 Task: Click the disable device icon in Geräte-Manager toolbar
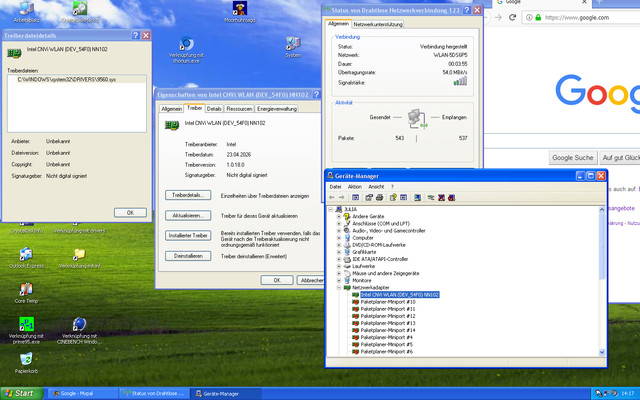pyautogui.click(x=451, y=198)
